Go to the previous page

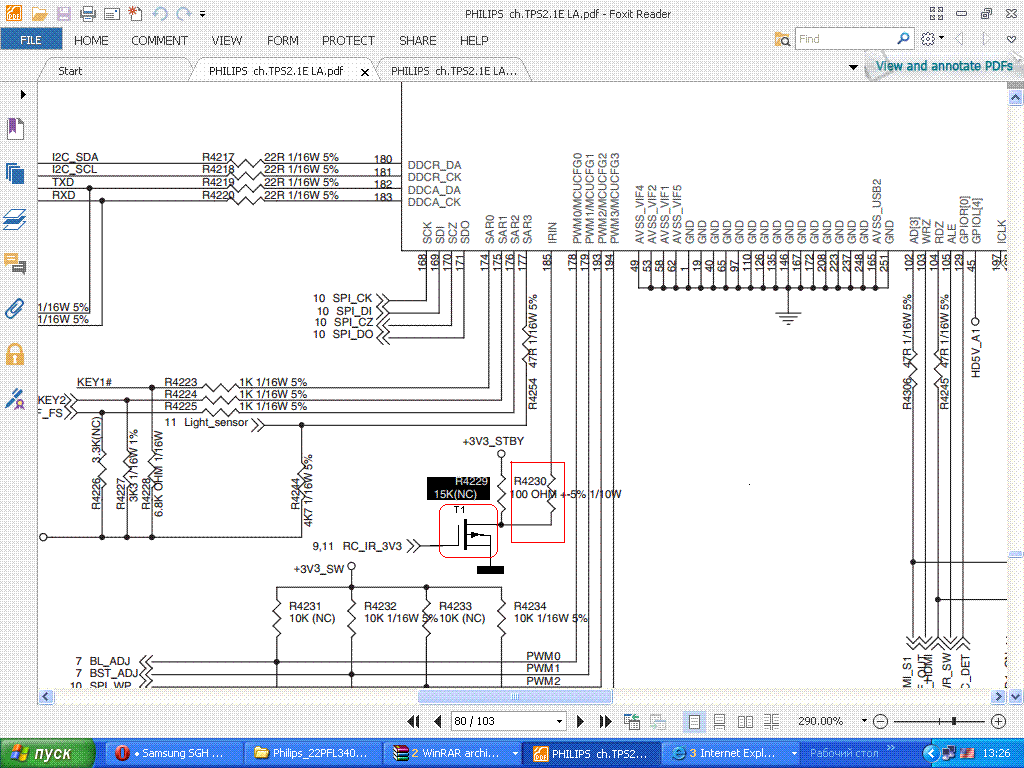click(438, 722)
